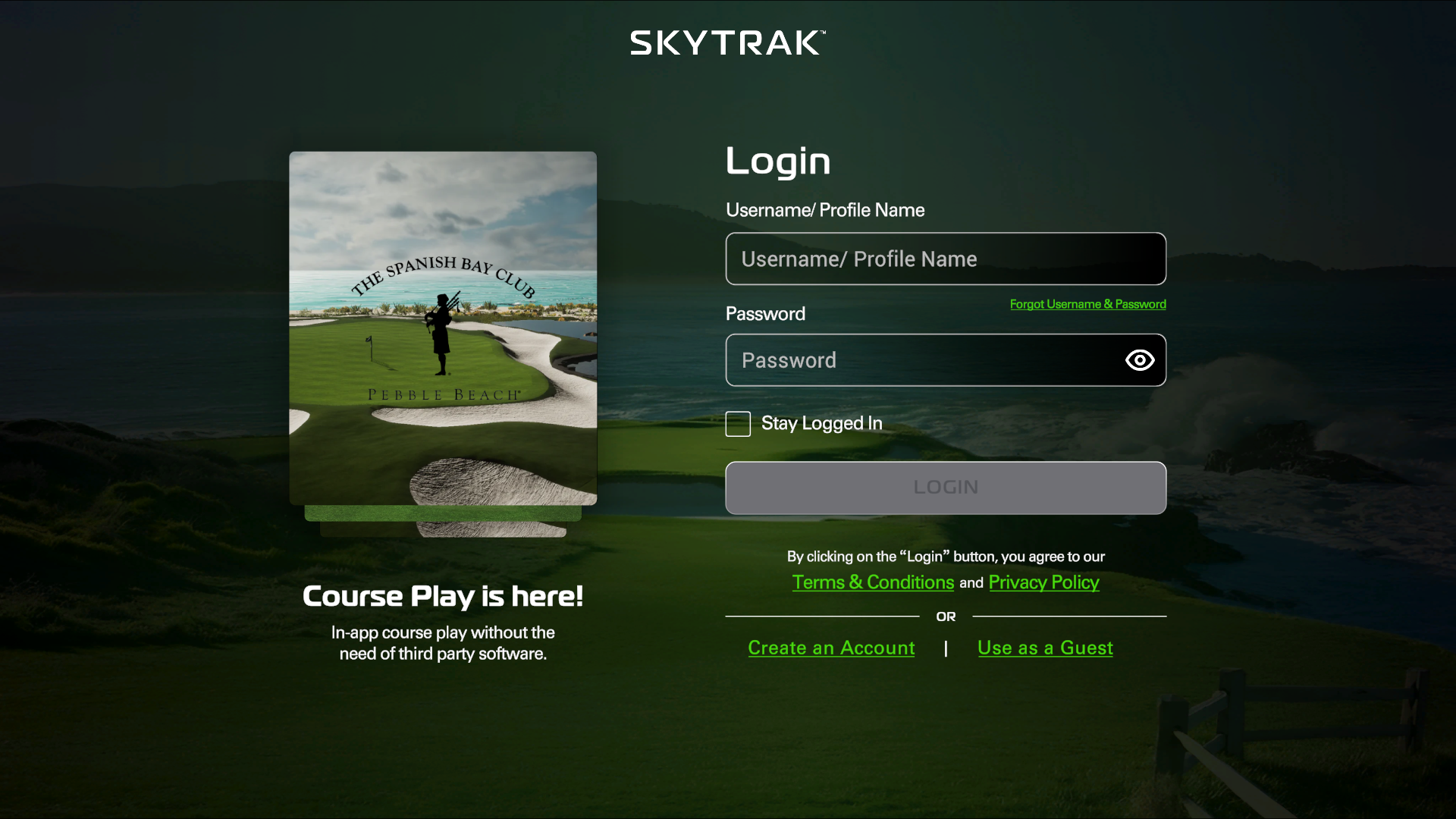Click inside the Password entry field
This screenshot has width=1456, height=819.
pos(910,360)
